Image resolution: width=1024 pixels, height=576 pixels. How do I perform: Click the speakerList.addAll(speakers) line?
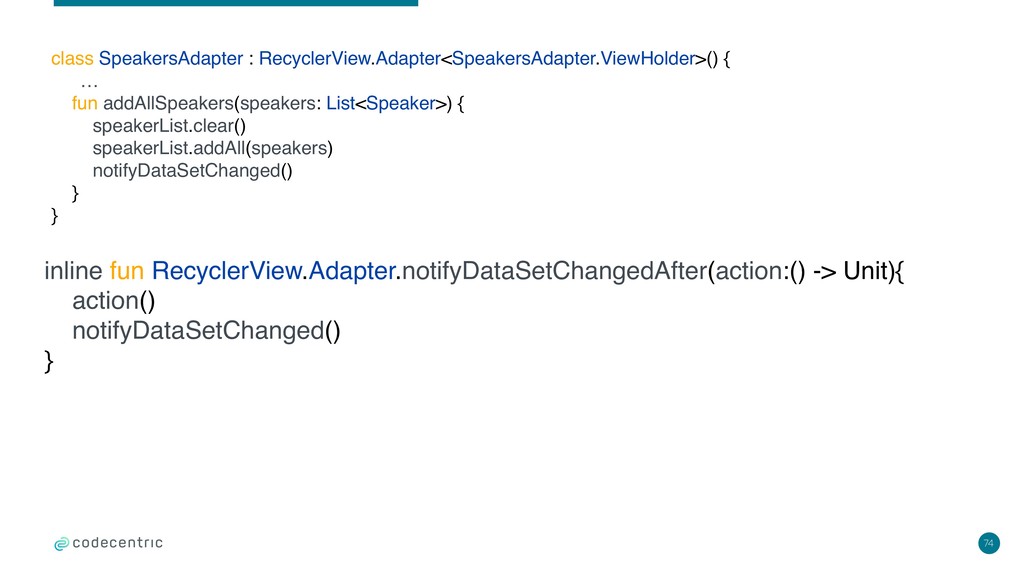pos(213,148)
